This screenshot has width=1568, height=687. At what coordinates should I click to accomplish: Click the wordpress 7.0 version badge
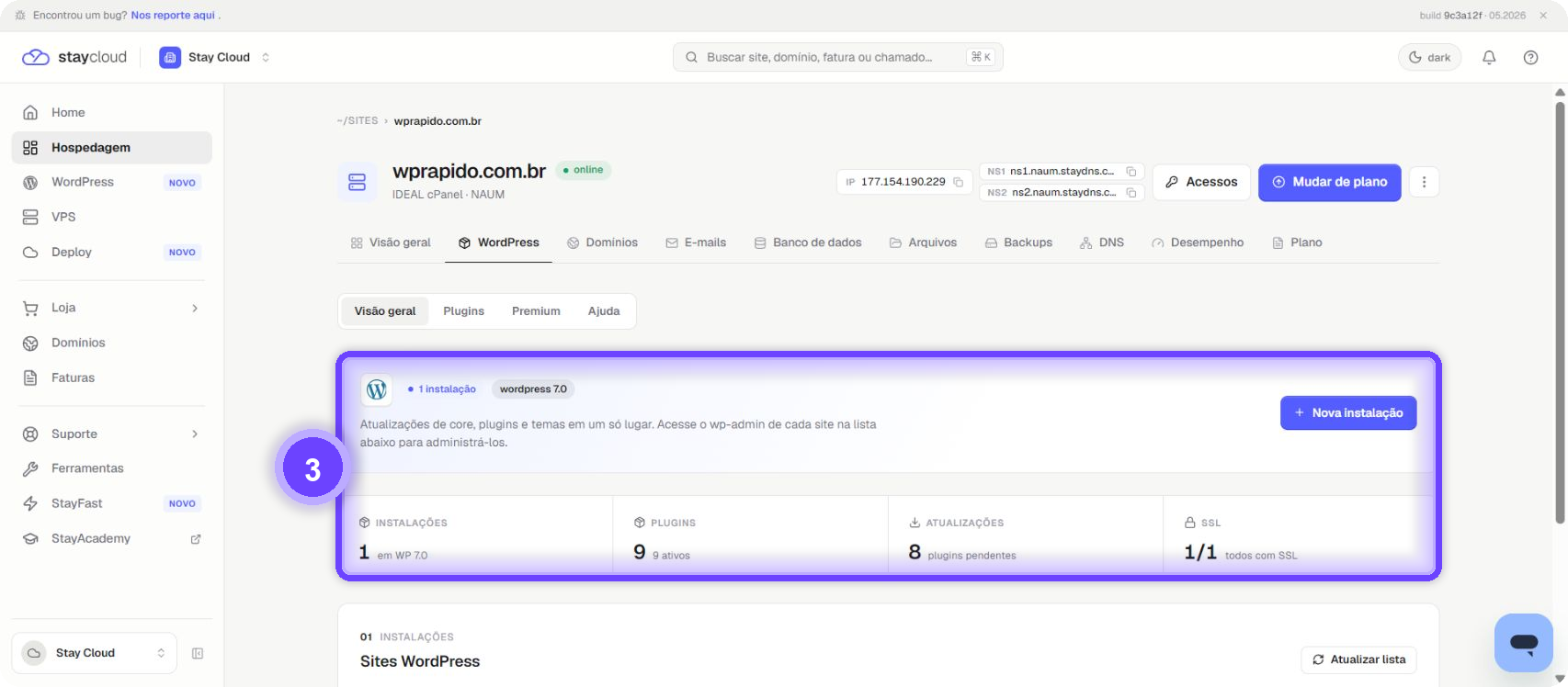(x=533, y=389)
